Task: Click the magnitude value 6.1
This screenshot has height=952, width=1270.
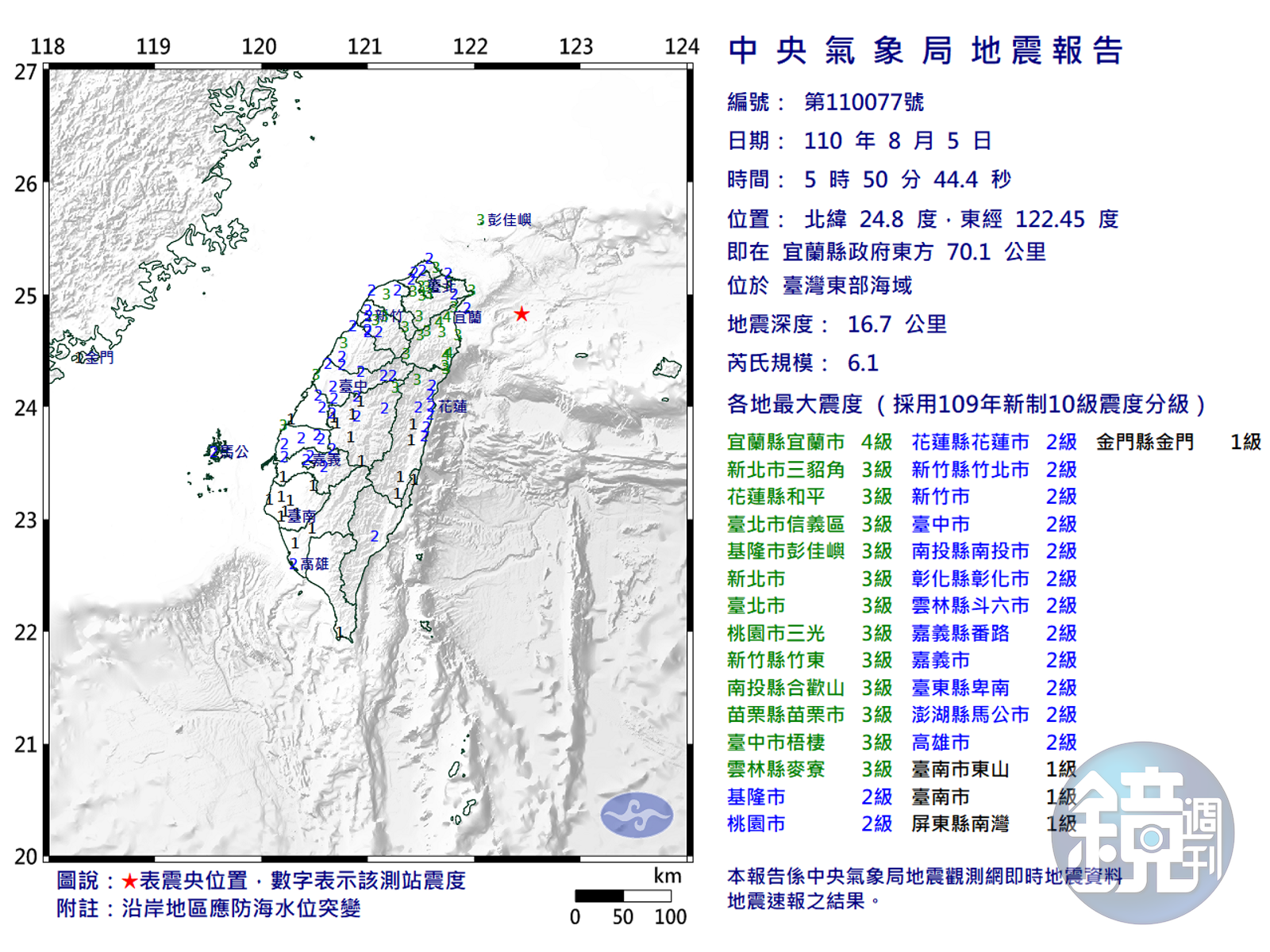Action: coord(863,363)
